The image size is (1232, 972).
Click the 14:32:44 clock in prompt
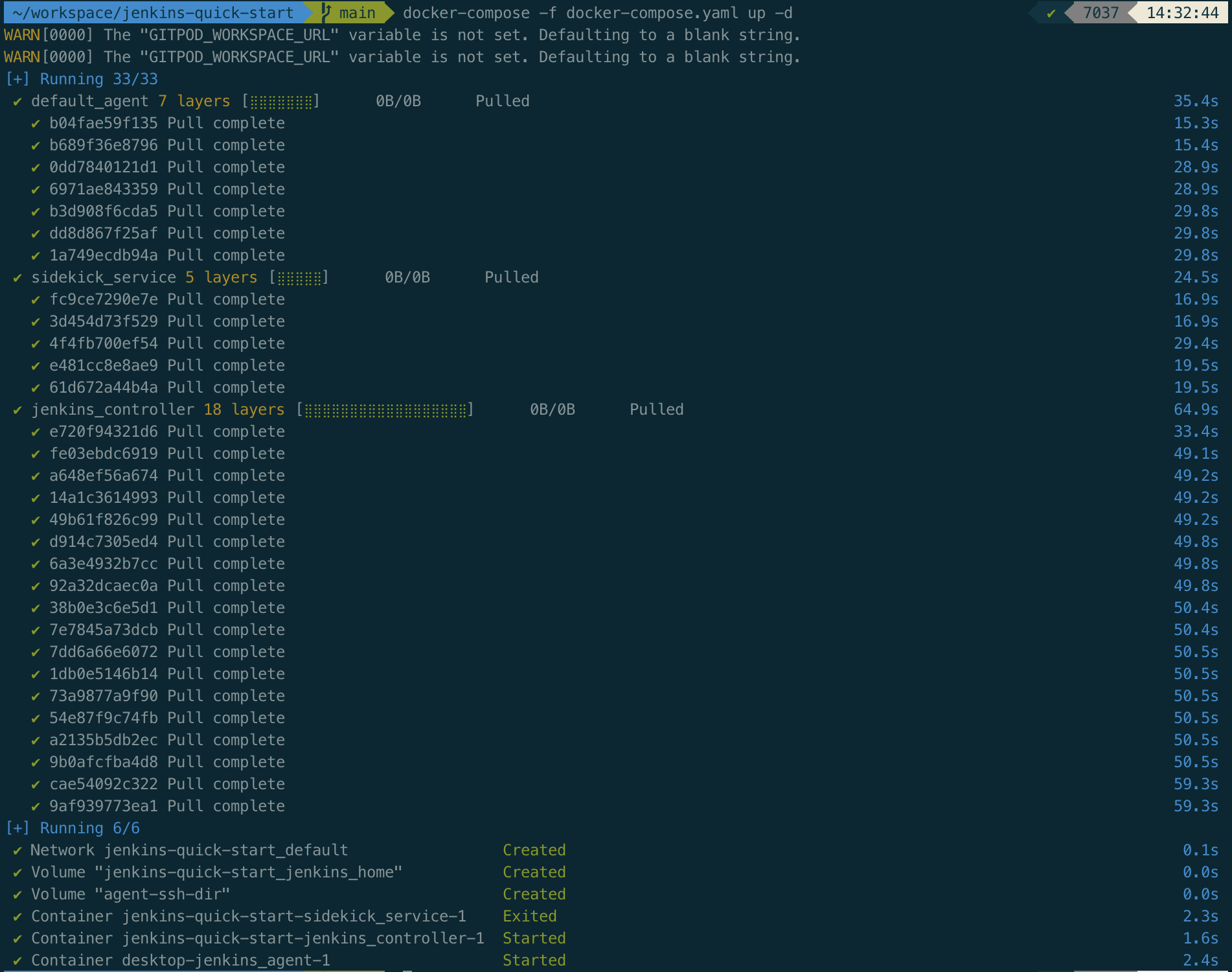tap(1182, 13)
